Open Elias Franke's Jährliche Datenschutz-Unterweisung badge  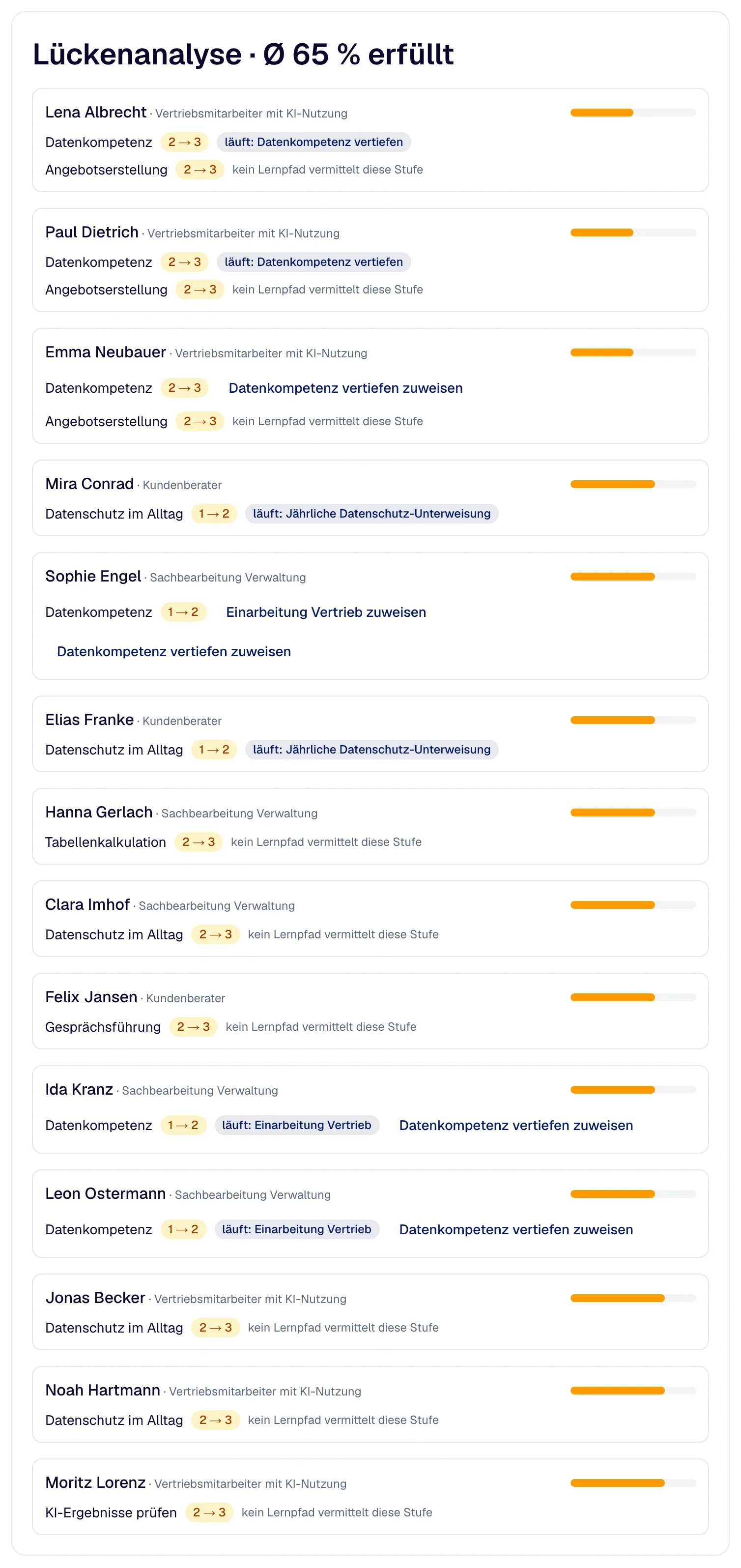coord(371,749)
